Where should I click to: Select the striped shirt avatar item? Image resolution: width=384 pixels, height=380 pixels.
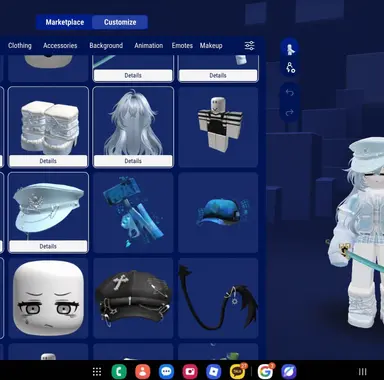point(218,127)
